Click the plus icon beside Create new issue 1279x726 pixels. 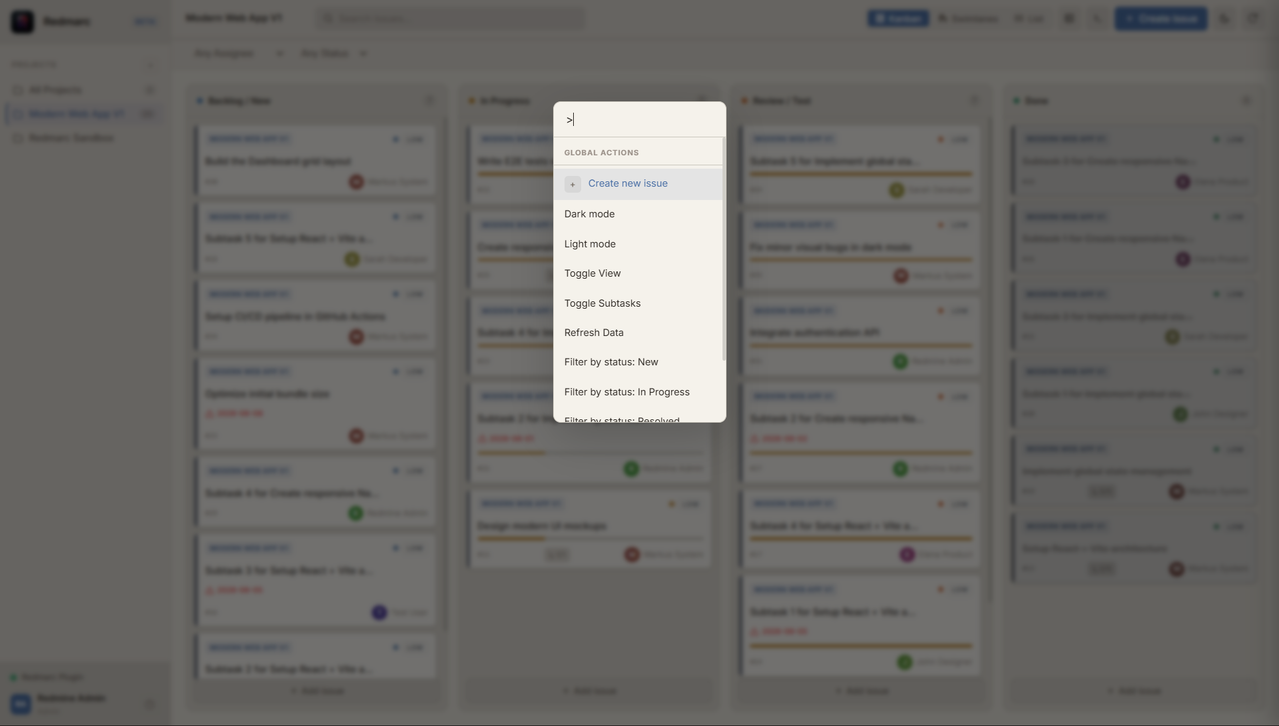pyautogui.click(x=573, y=184)
